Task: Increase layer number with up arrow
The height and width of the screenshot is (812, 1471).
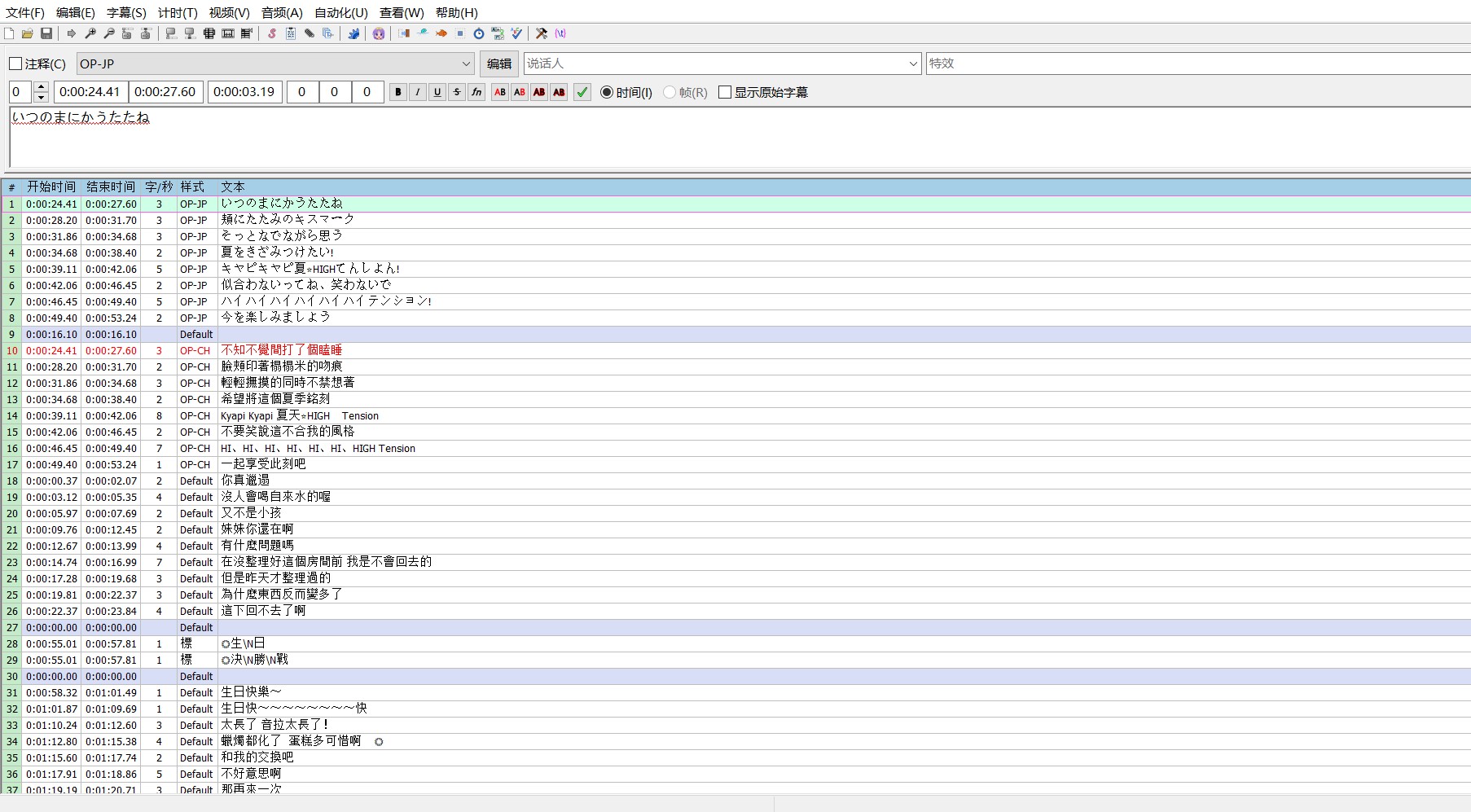Action: [x=42, y=87]
